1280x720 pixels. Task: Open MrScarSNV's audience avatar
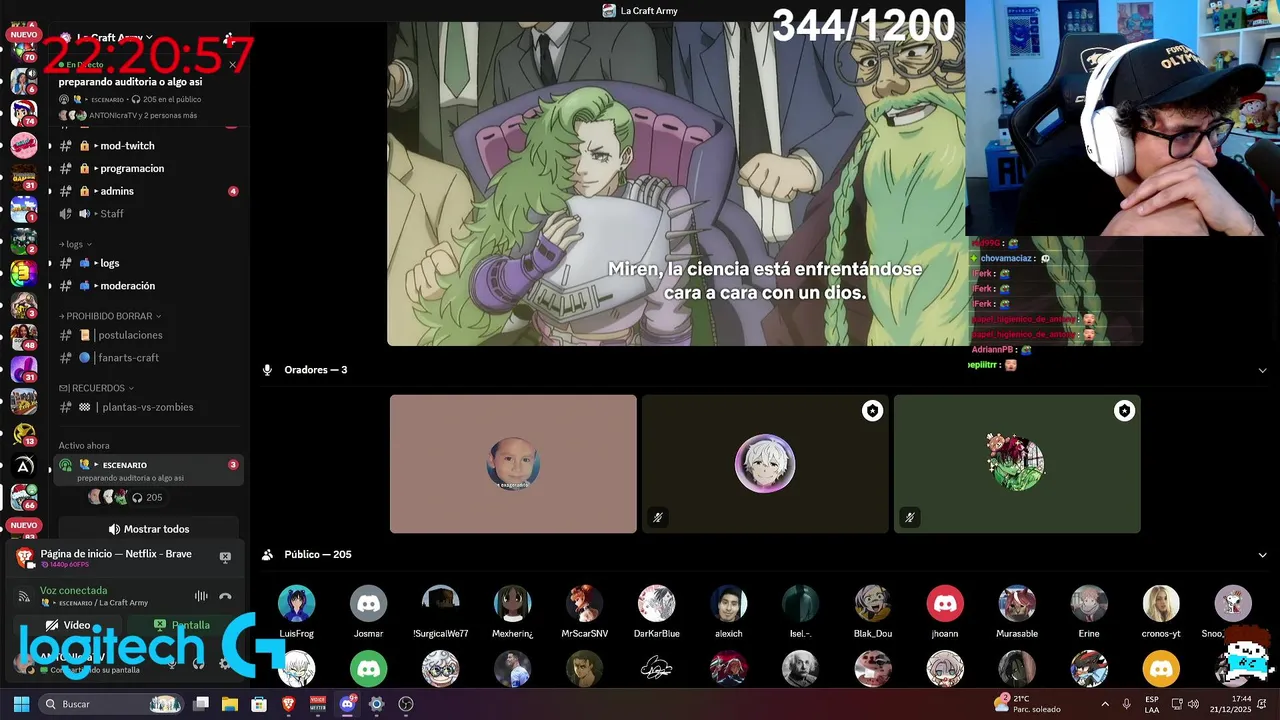coord(584,603)
